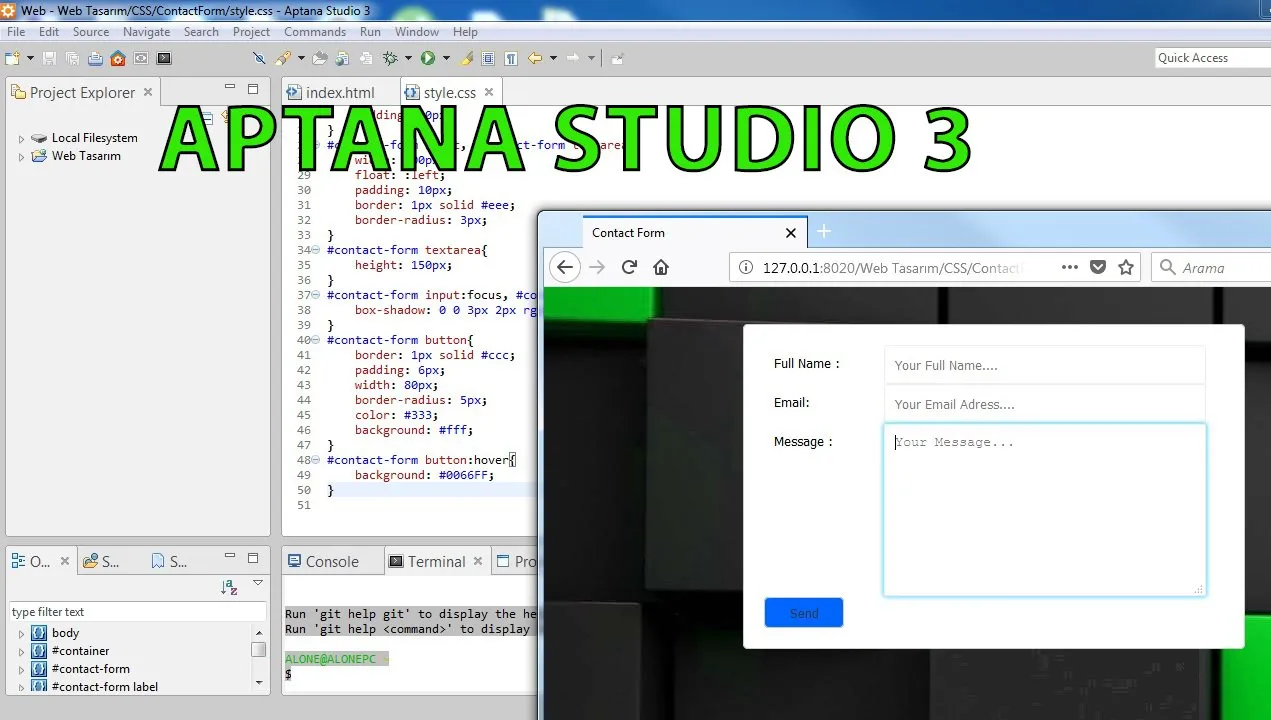Select #container in the Outline
This screenshot has height=720, width=1271.
coord(80,651)
